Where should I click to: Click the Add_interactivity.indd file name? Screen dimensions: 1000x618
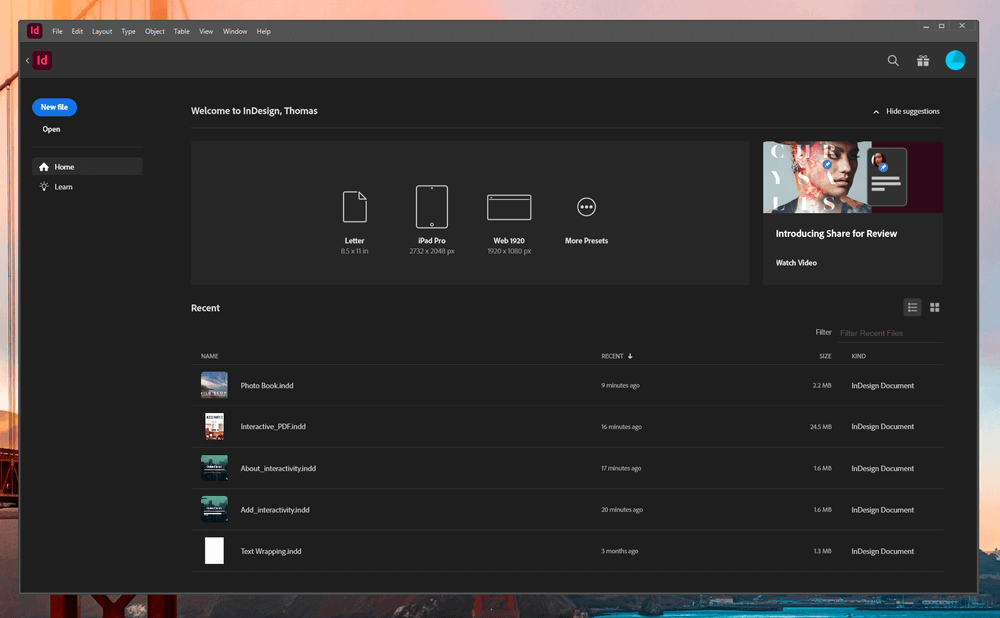[x=275, y=510]
